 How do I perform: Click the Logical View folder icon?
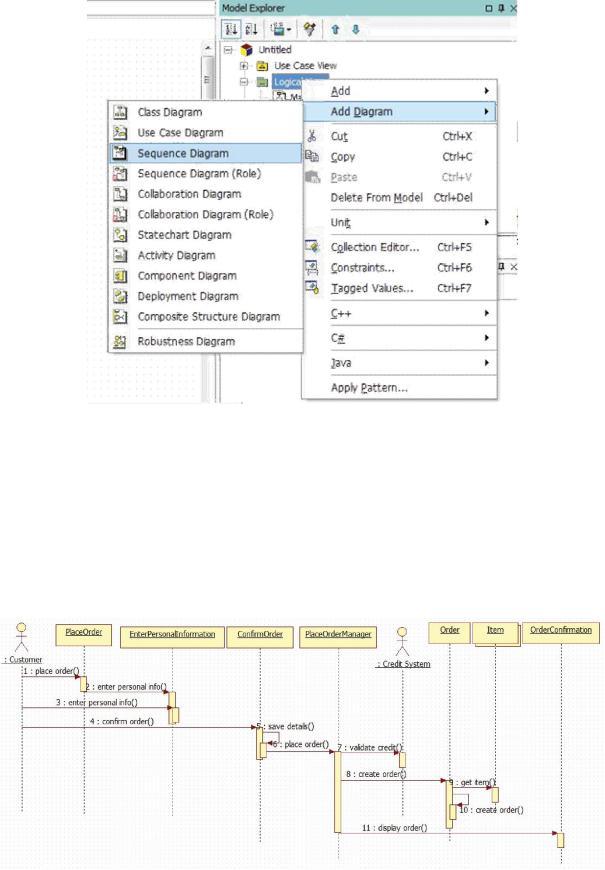tap(262, 82)
